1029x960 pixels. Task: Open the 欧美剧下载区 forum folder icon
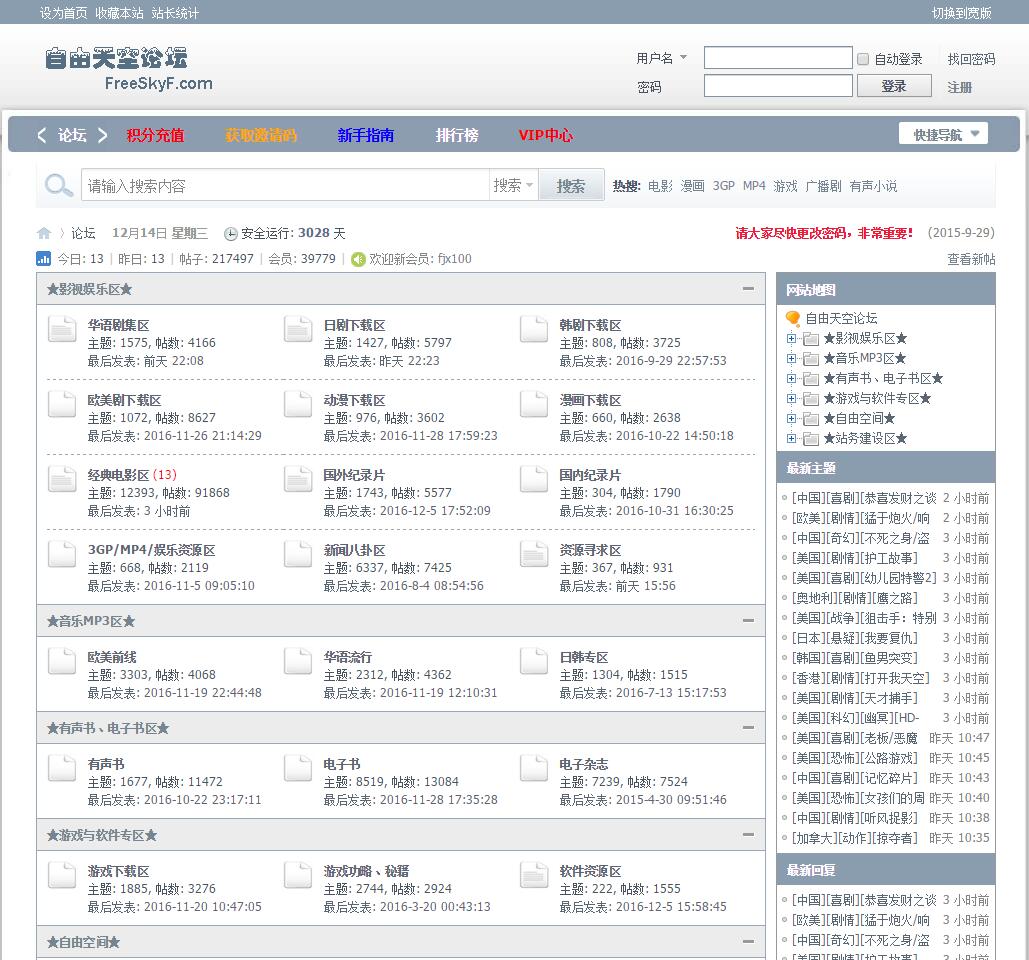click(62, 404)
